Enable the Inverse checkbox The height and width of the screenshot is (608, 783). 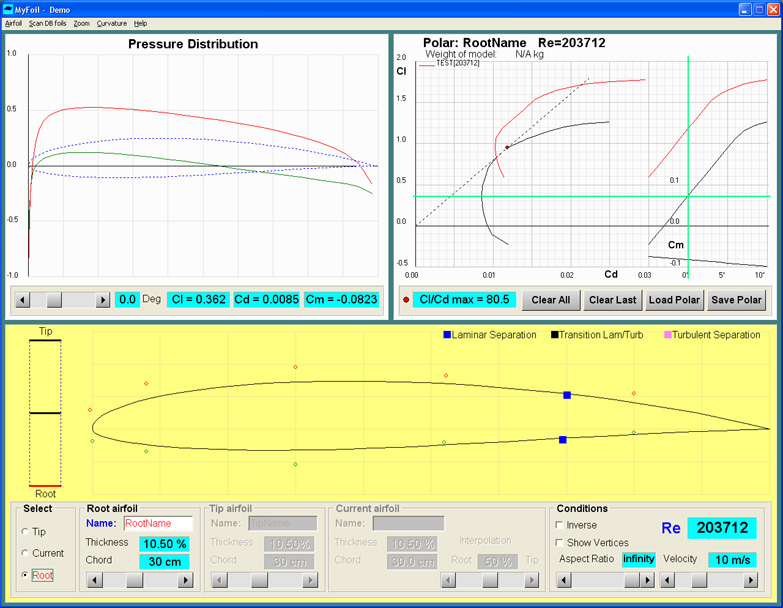coord(559,525)
